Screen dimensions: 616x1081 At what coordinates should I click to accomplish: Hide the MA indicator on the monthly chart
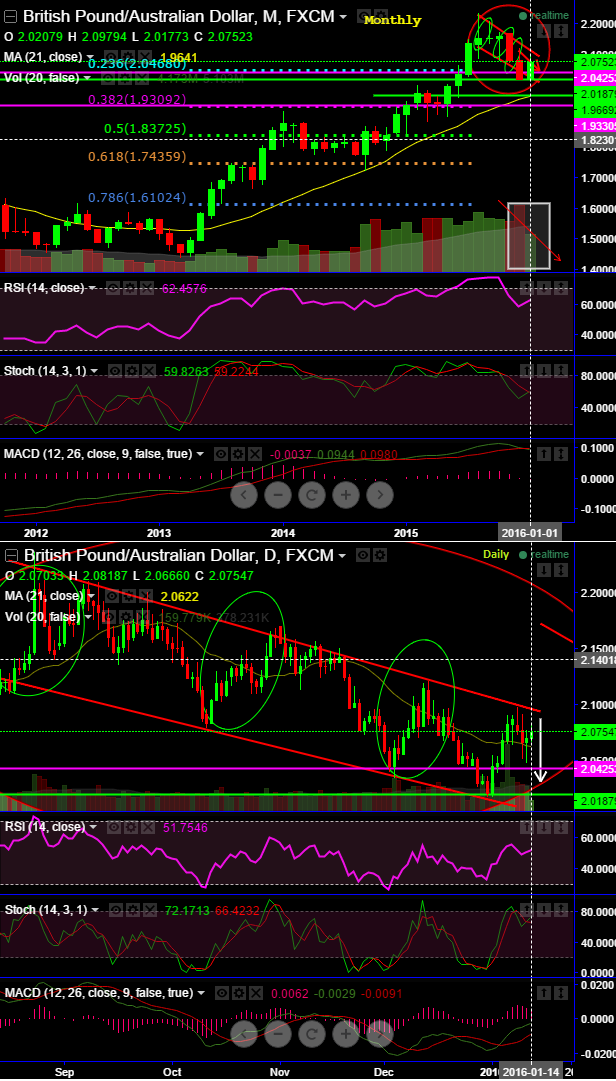(110, 57)
